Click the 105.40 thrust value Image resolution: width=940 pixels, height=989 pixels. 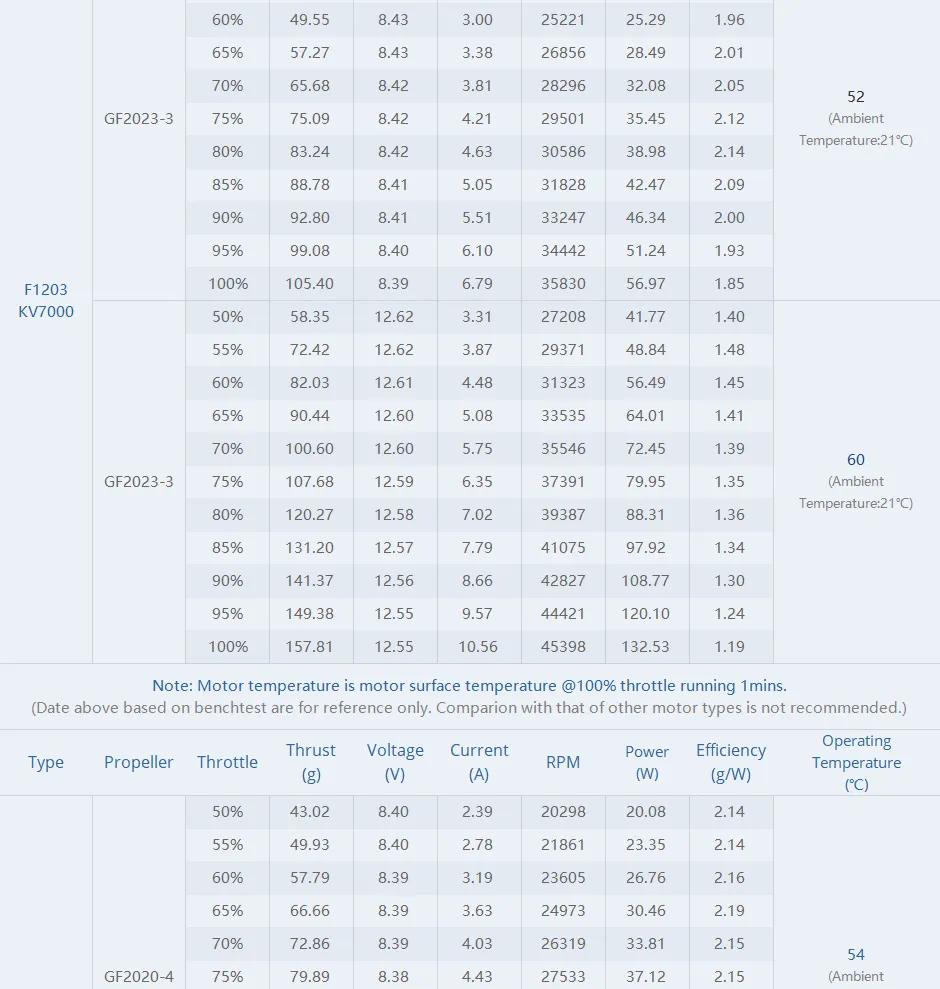click(310, 283)
